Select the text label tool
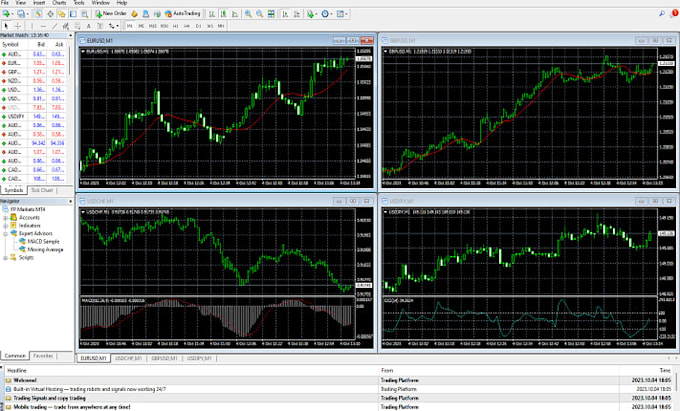Screen dimensions: 680x411 point(100,26)
